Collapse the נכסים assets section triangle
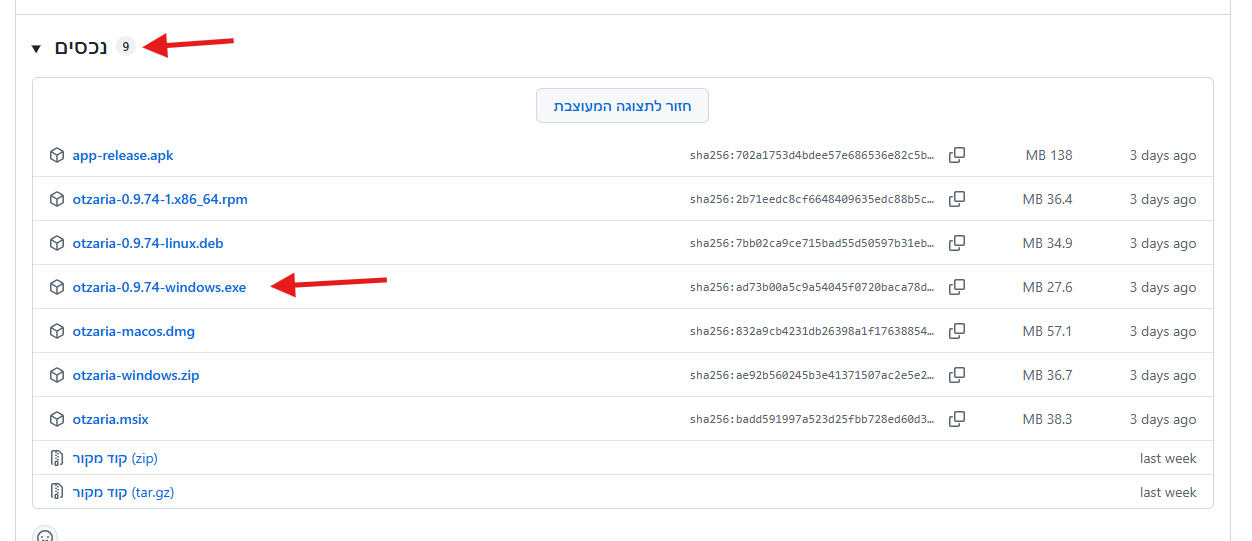Image resolution: width=1252 pixels, height=541 pixels. point(37,48)
